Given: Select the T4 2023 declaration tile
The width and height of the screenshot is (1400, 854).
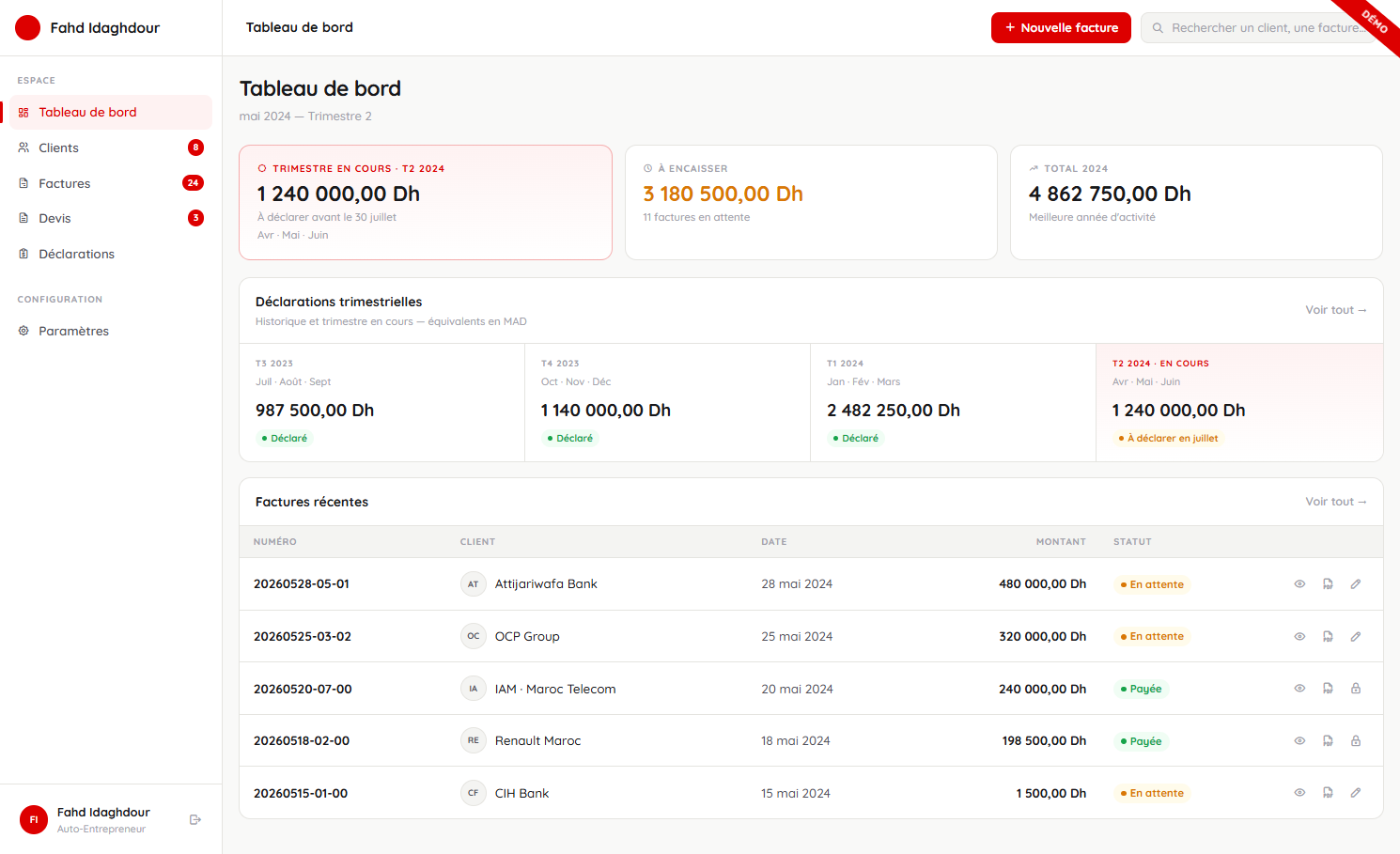Looking at the screenshot, I should tap(668, 402).
